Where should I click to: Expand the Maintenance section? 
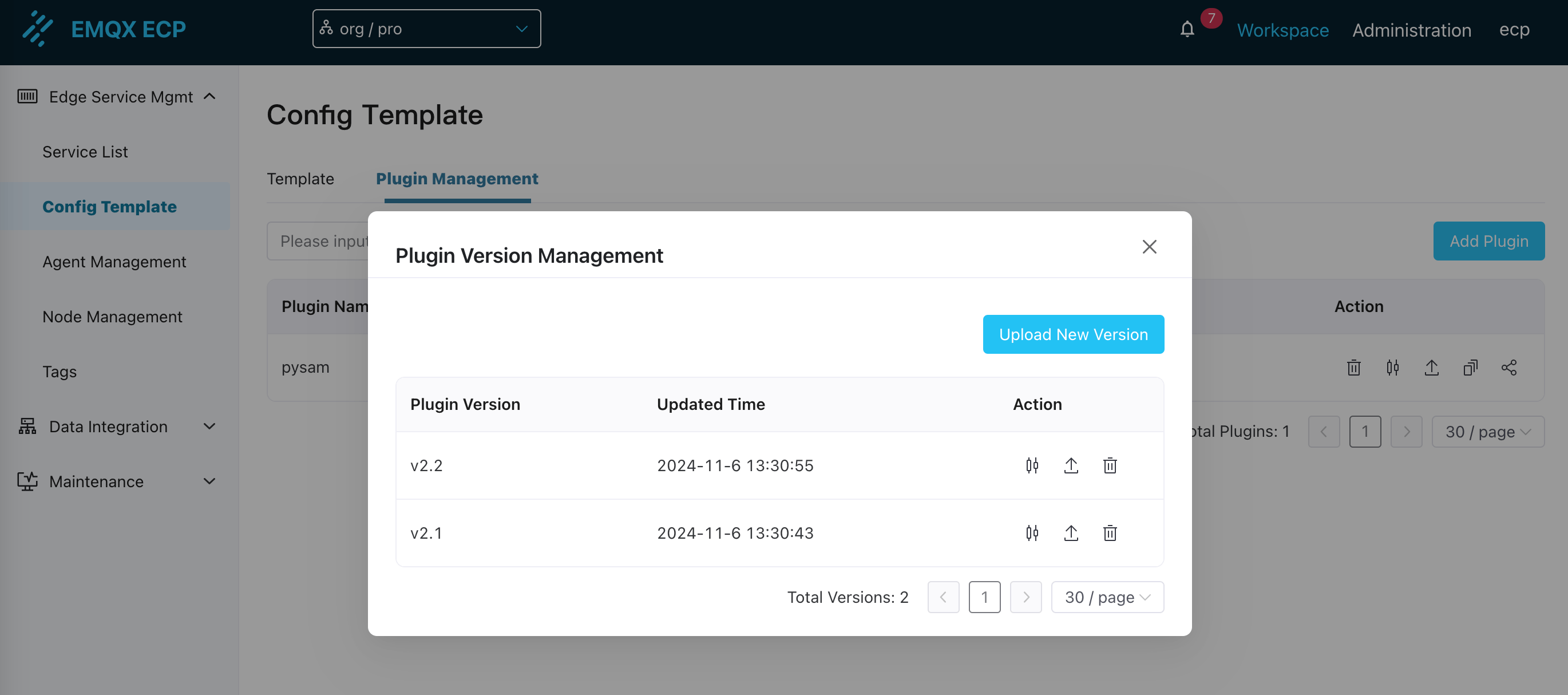tap(209, 481)
